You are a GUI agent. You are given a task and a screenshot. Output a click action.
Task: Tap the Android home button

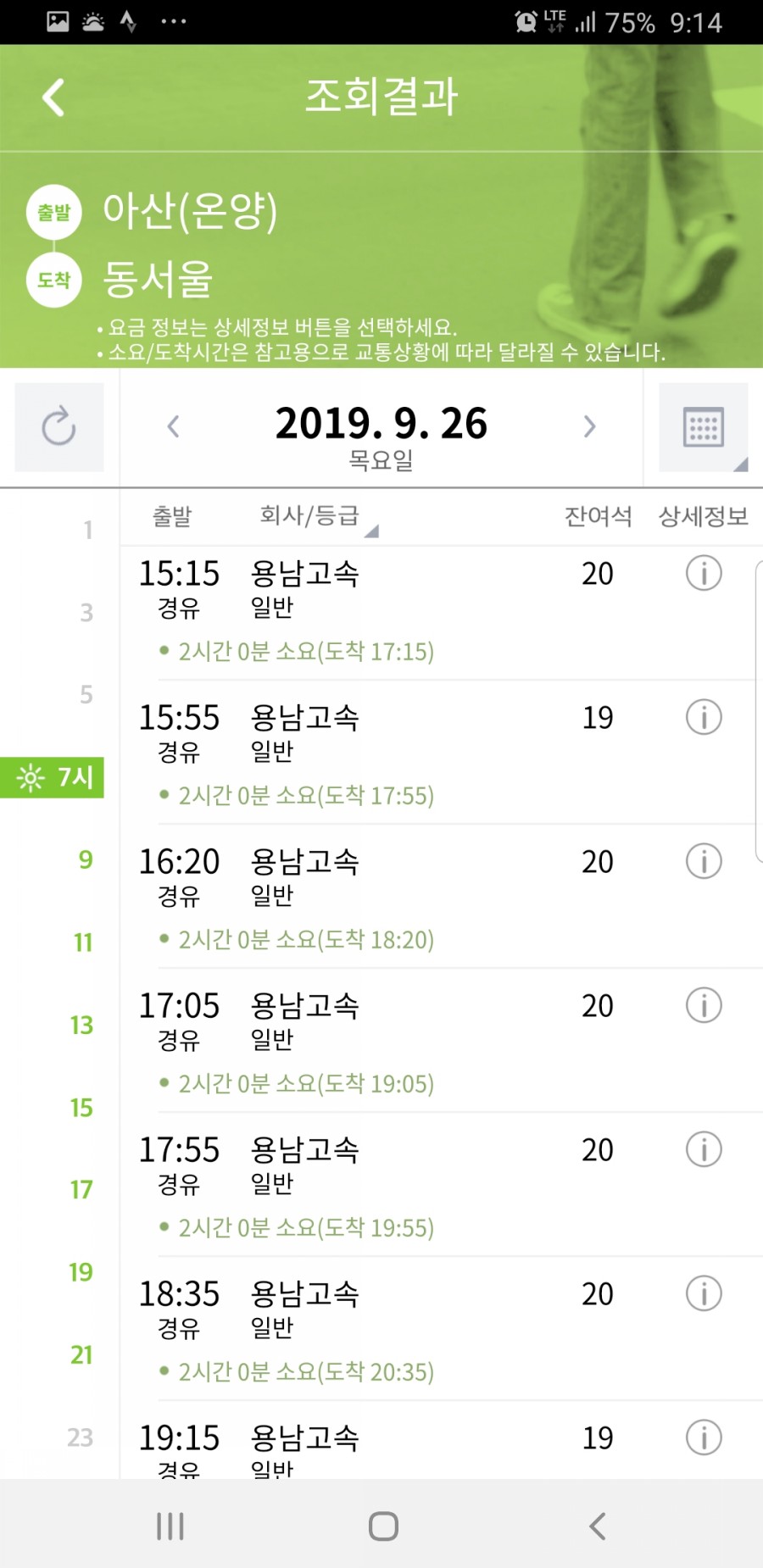[x=383, y=1526]
